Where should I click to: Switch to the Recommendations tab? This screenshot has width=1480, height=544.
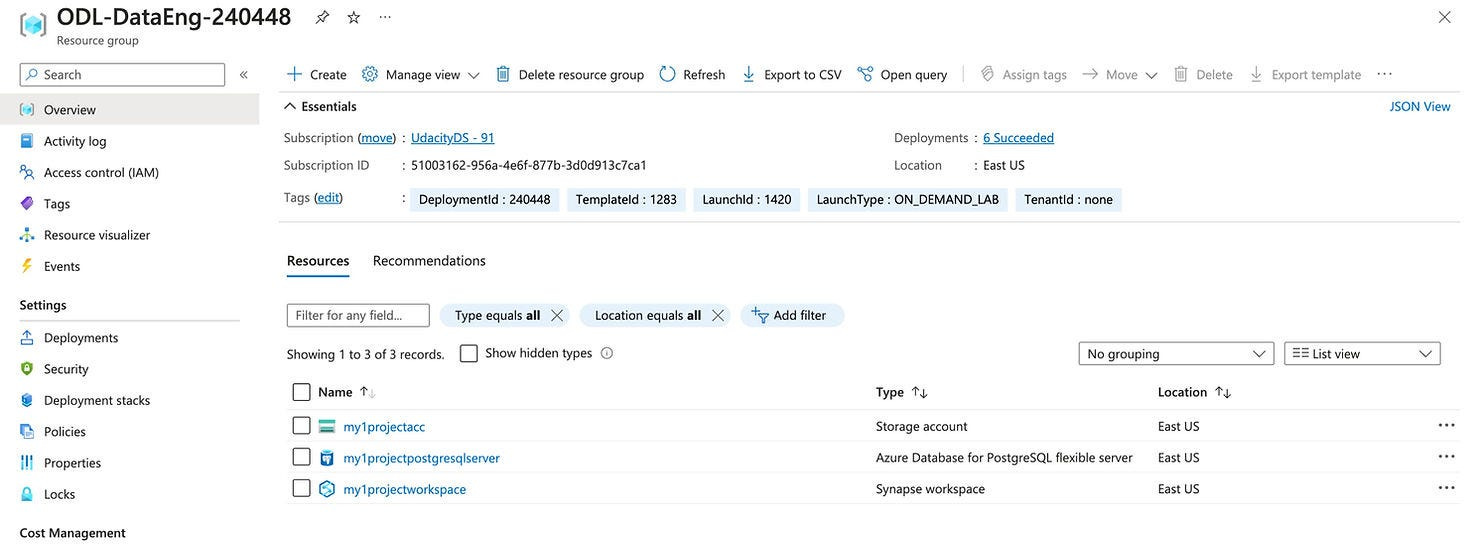click(x=429, y=261)
